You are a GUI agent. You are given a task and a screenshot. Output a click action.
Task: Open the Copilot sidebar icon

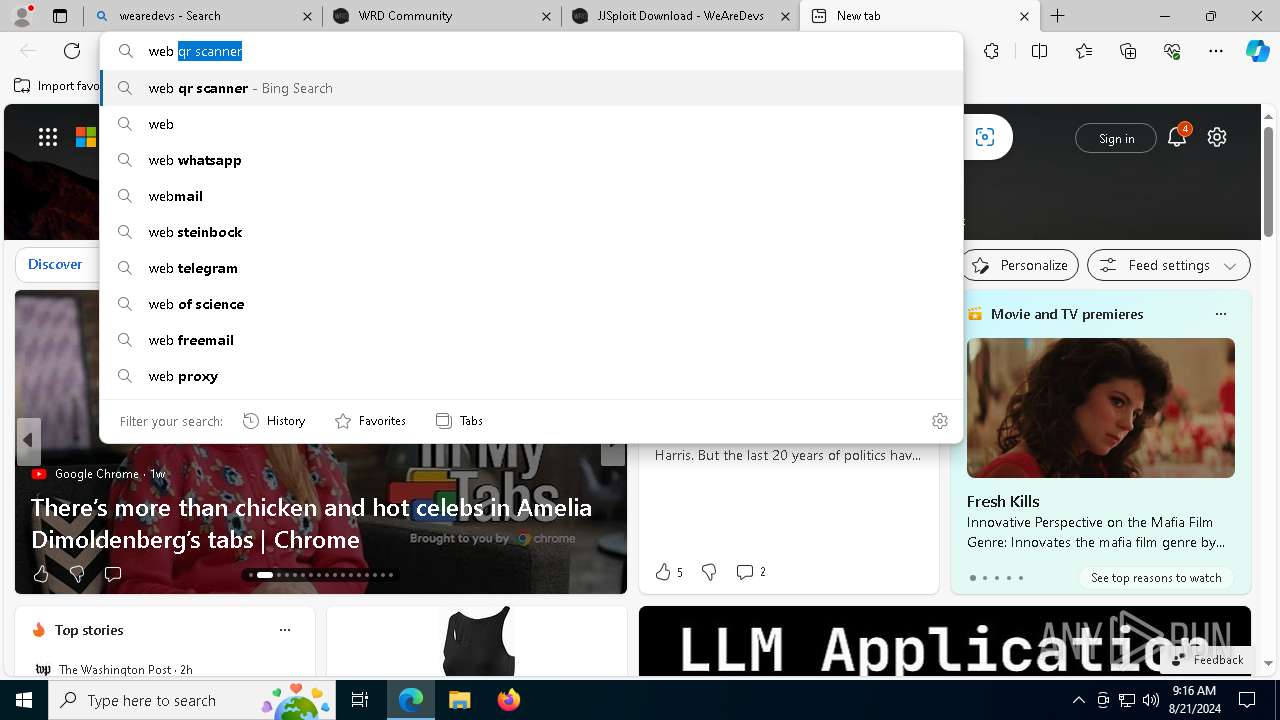[1257, 51]
